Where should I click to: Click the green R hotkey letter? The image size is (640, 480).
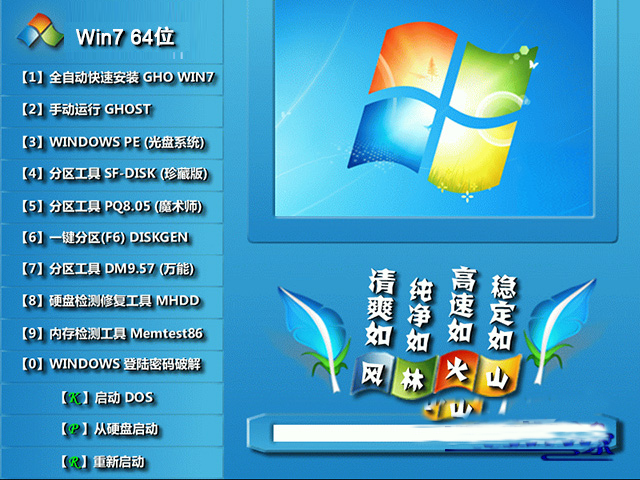pos(74,462)
